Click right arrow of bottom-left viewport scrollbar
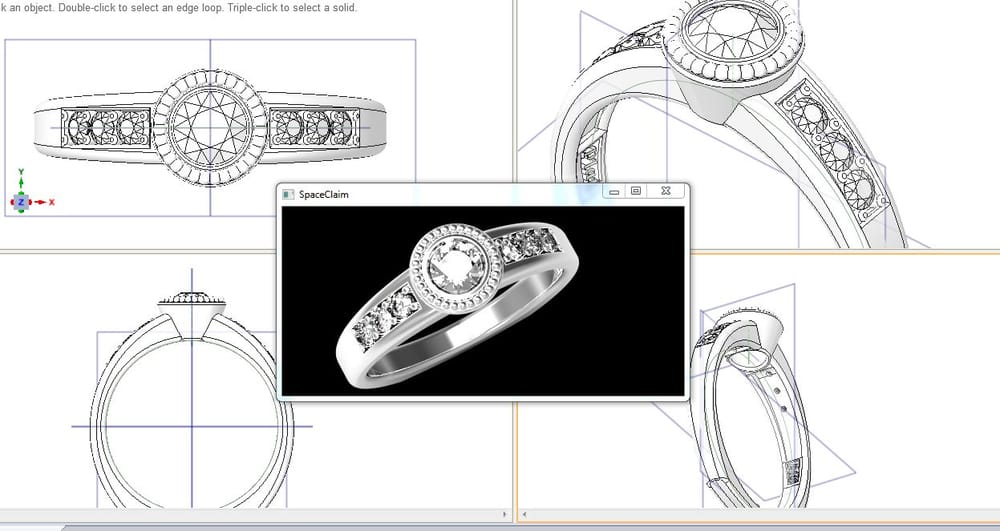The width and height of the screenshot is (1000, 531). 504,516
